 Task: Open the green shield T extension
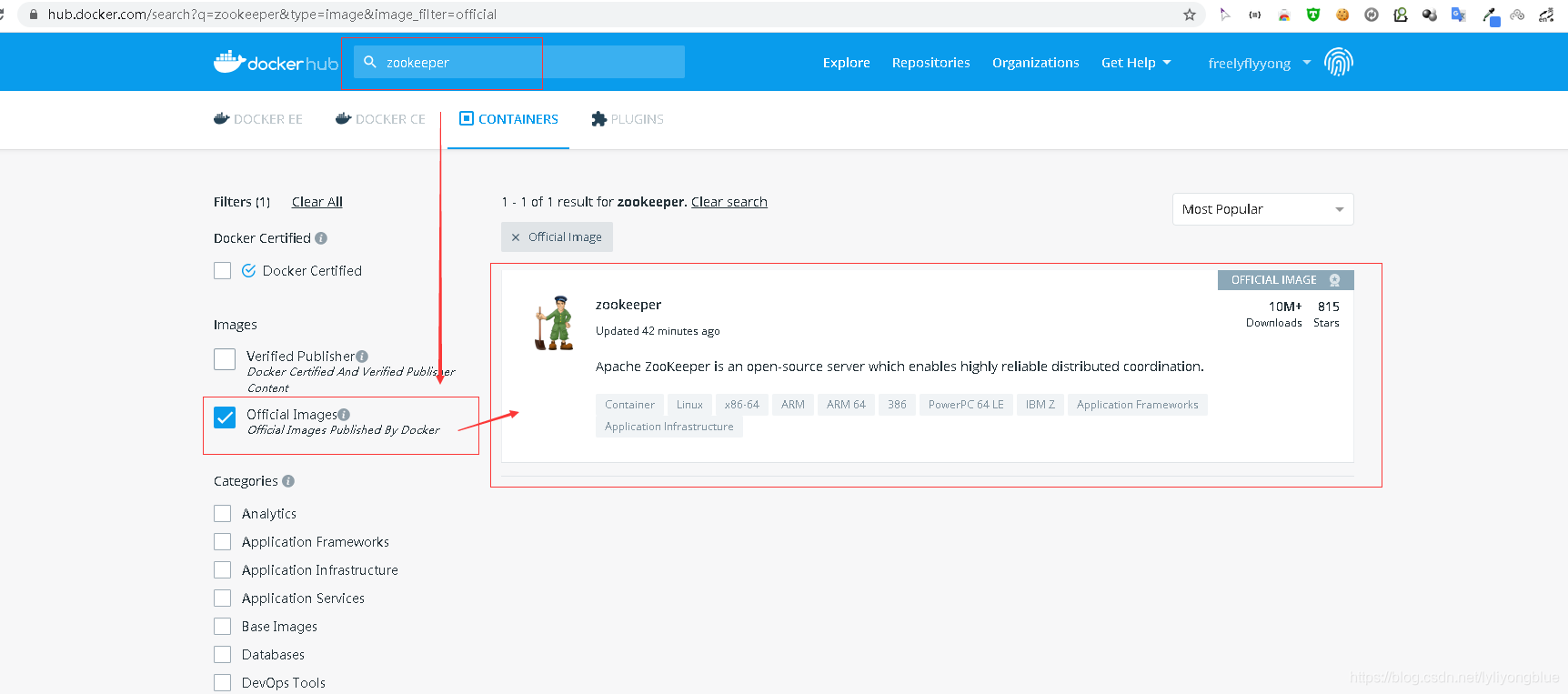tap(1313, 15)
